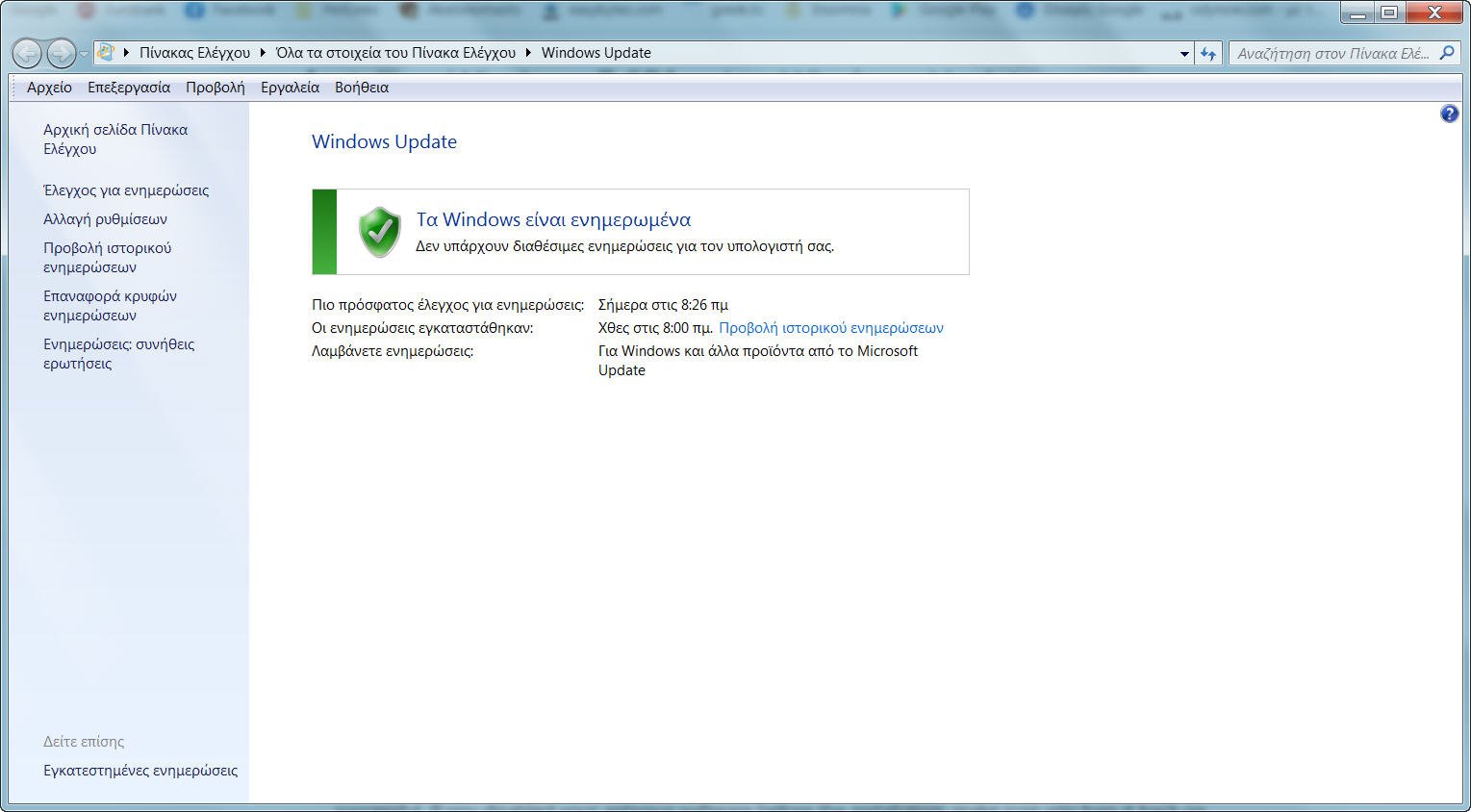Viewport: 1471px width, 812px height.
Task: Click Προβολή ιστορικού ενημερώσεων link beside install time
Action: pyautogui.click(x=830, y=328)
